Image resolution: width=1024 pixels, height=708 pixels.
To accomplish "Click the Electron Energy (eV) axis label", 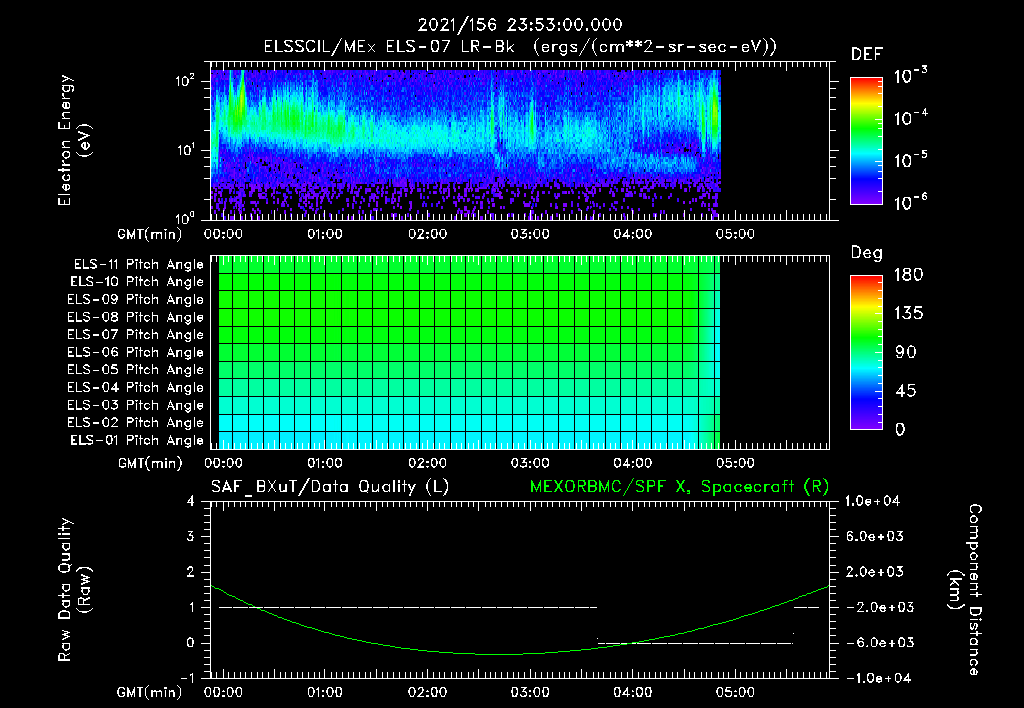I will pos(74,140).
